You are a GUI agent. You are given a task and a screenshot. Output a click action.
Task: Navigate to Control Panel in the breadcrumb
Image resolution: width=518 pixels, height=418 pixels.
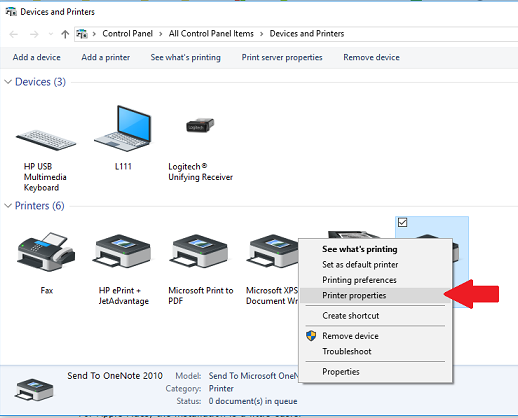click(127, 34)
